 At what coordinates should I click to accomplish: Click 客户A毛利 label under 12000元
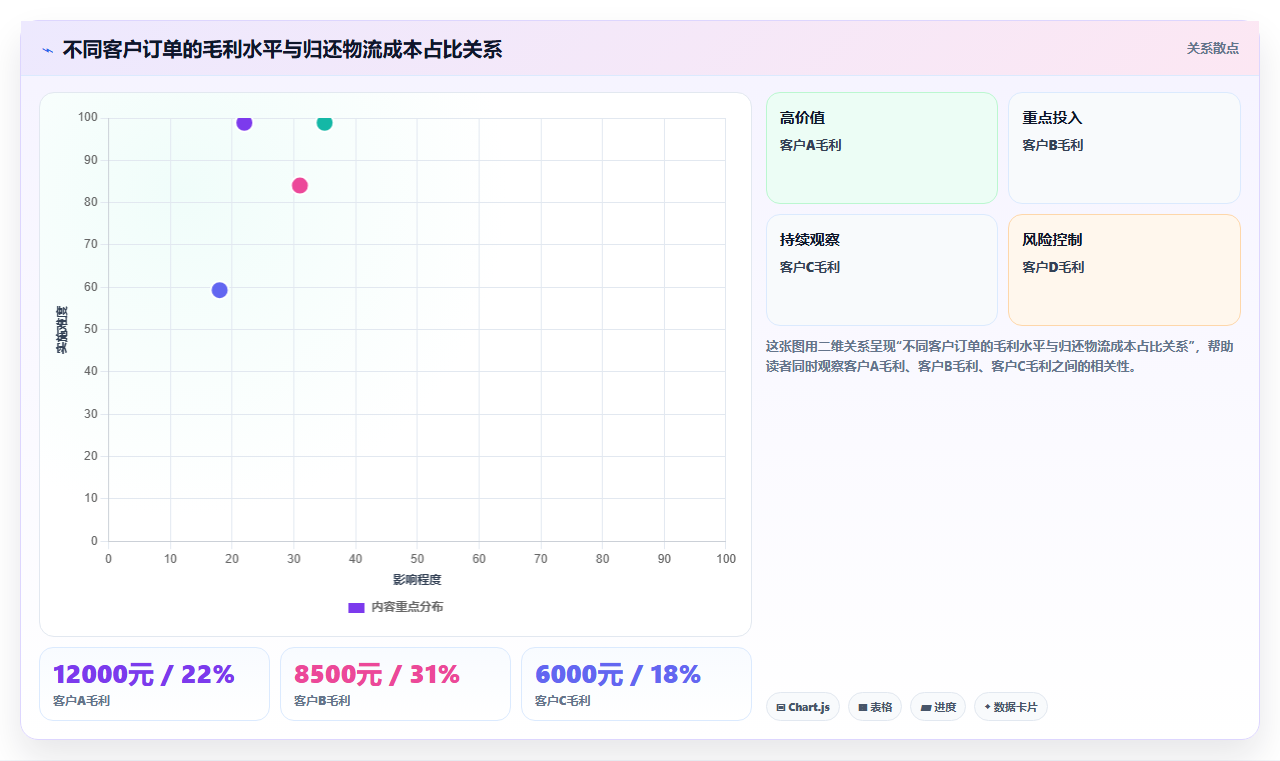click(82, 701)
